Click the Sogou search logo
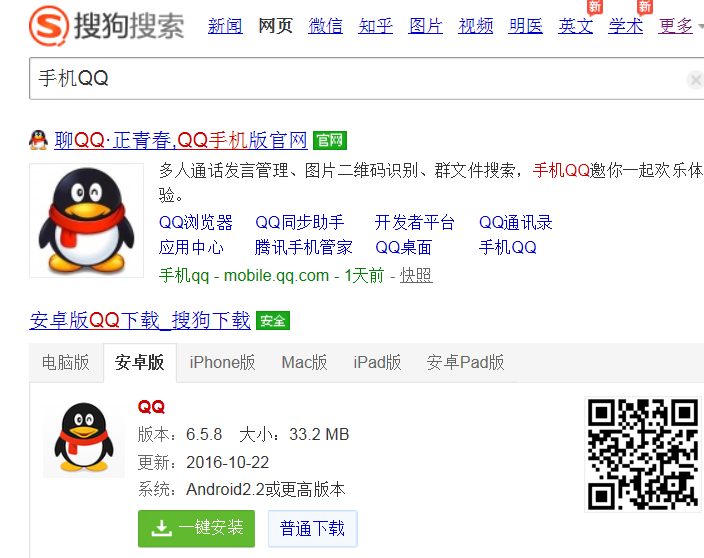This screenshot has width=704, height=558. 107,26
